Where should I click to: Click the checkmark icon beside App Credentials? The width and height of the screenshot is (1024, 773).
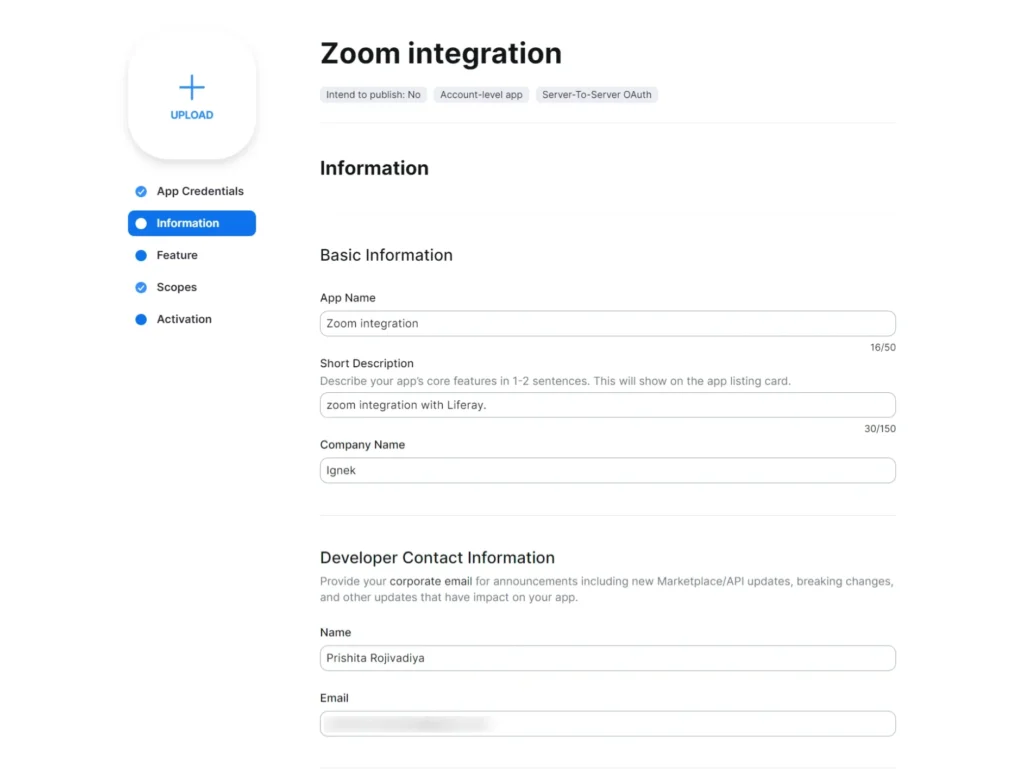click(x=141, y=191)
